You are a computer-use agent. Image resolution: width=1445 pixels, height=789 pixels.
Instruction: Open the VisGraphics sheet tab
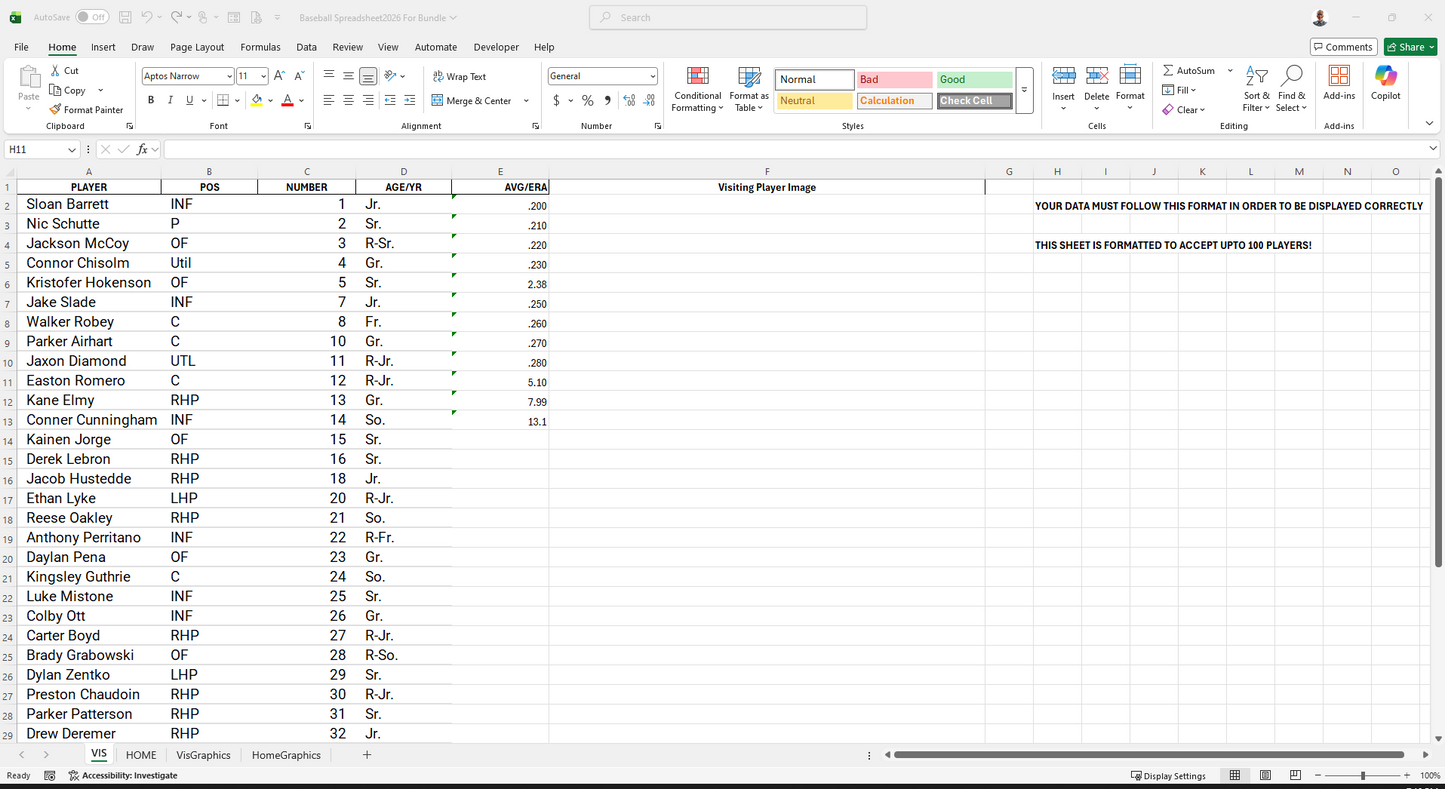(203, 755)
